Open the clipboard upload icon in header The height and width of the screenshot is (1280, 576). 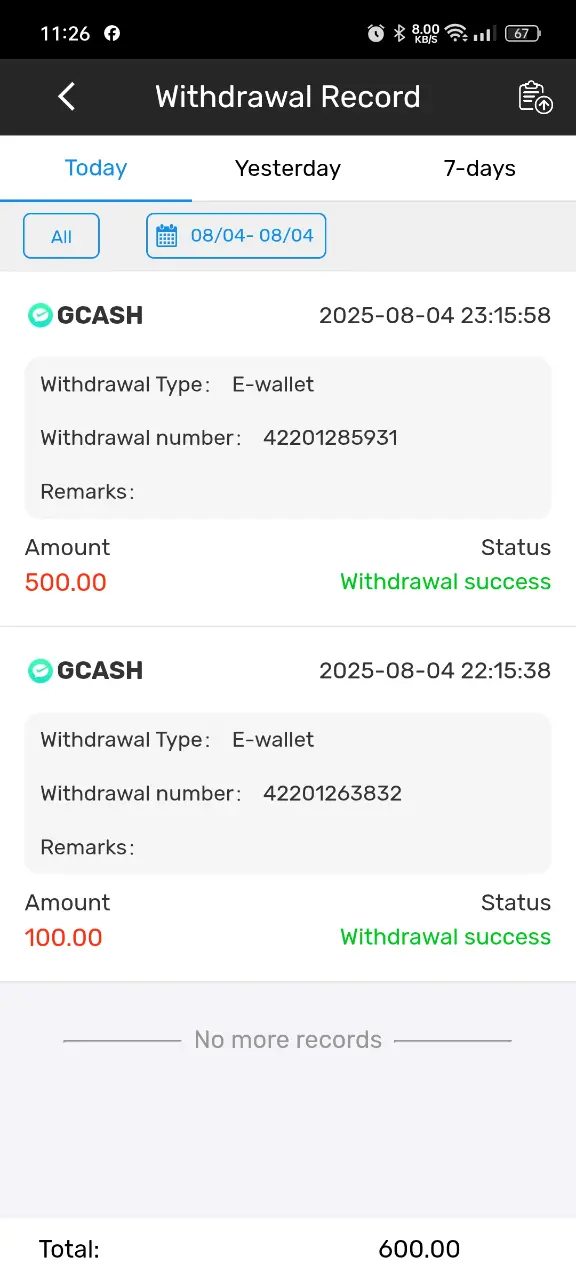[x=535, y=97]
